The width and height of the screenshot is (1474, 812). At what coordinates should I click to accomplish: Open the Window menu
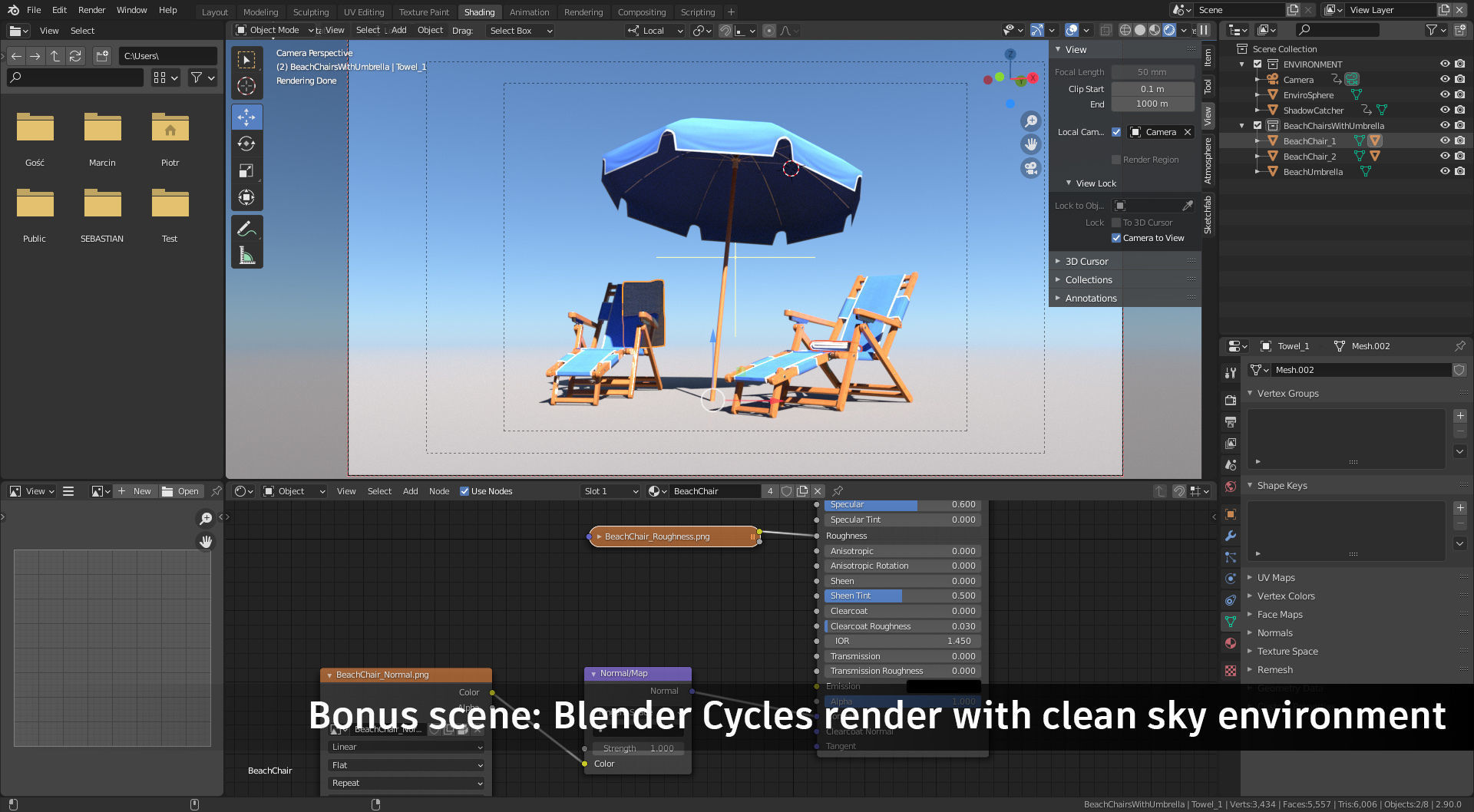131,10
